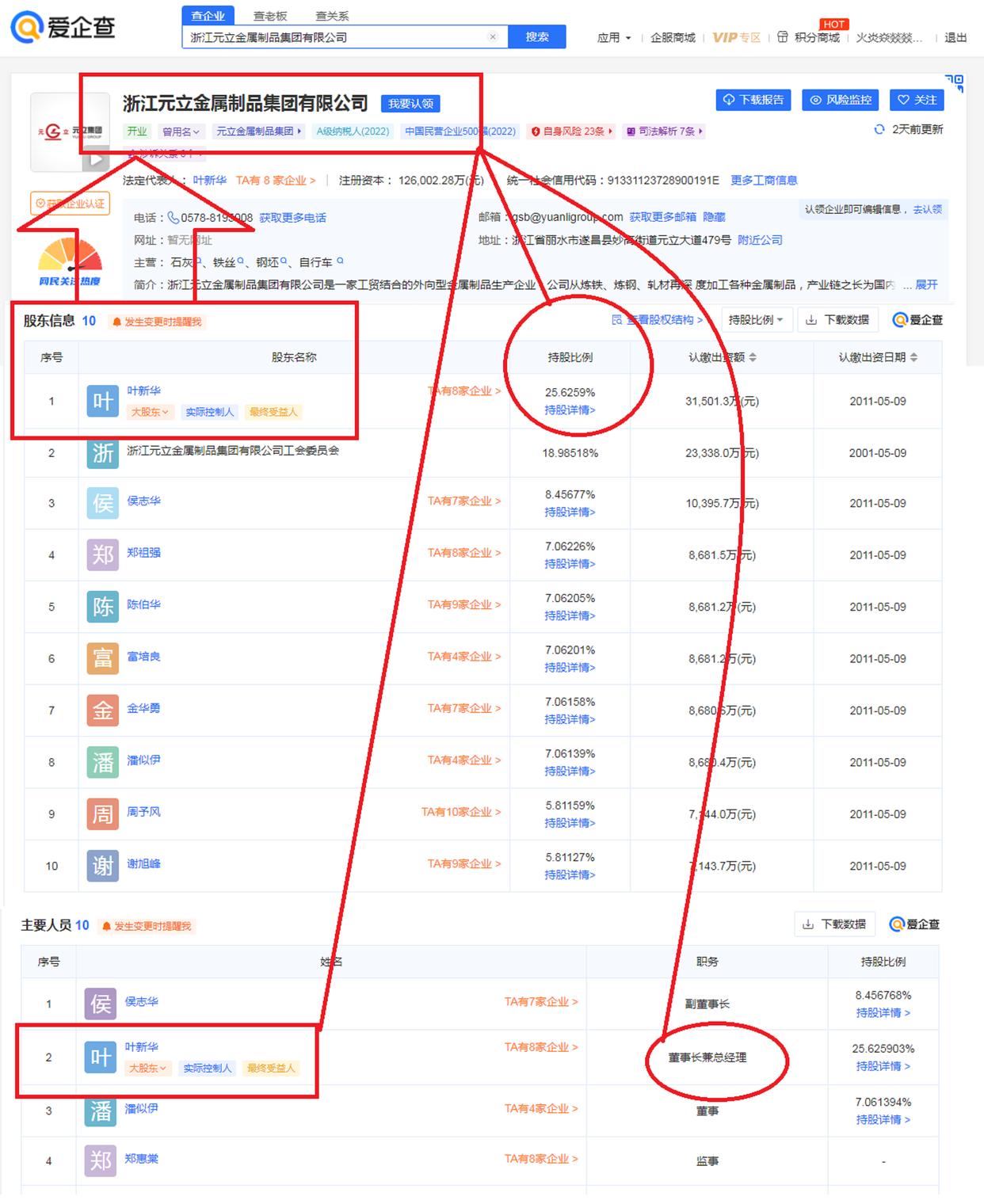Viewport: 984px width, 1204px height.
Task: Click 发生变更时提醒我 beside 股东信息
Action: tap(157, 322)
